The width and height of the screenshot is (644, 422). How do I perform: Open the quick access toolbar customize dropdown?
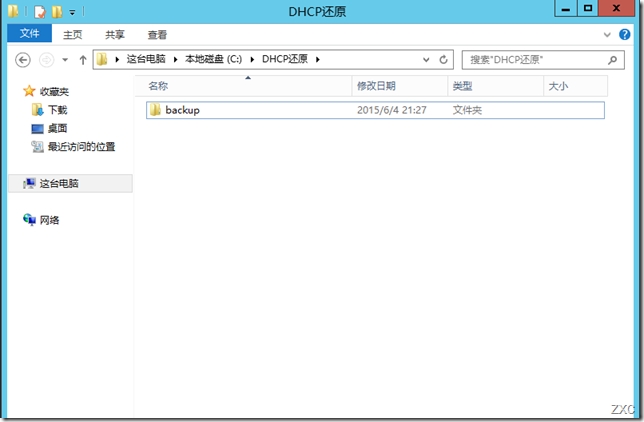click(72, 13)
